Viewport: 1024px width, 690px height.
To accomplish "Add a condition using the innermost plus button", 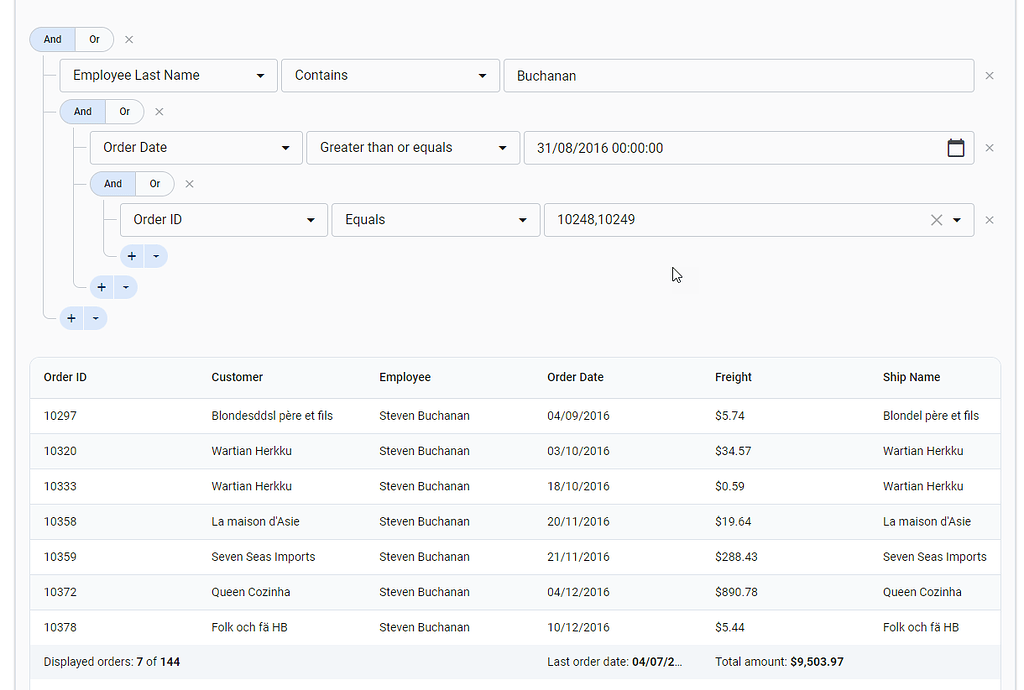I will point(131,256).
